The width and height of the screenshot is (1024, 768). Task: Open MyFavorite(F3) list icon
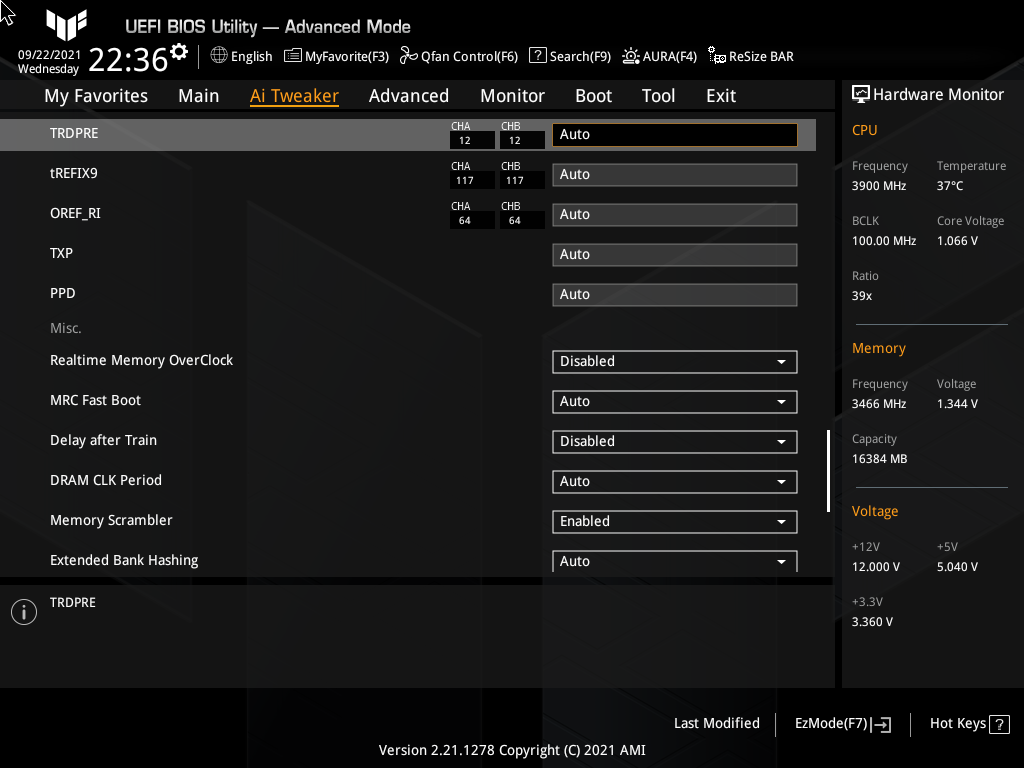tap(293, 56)
